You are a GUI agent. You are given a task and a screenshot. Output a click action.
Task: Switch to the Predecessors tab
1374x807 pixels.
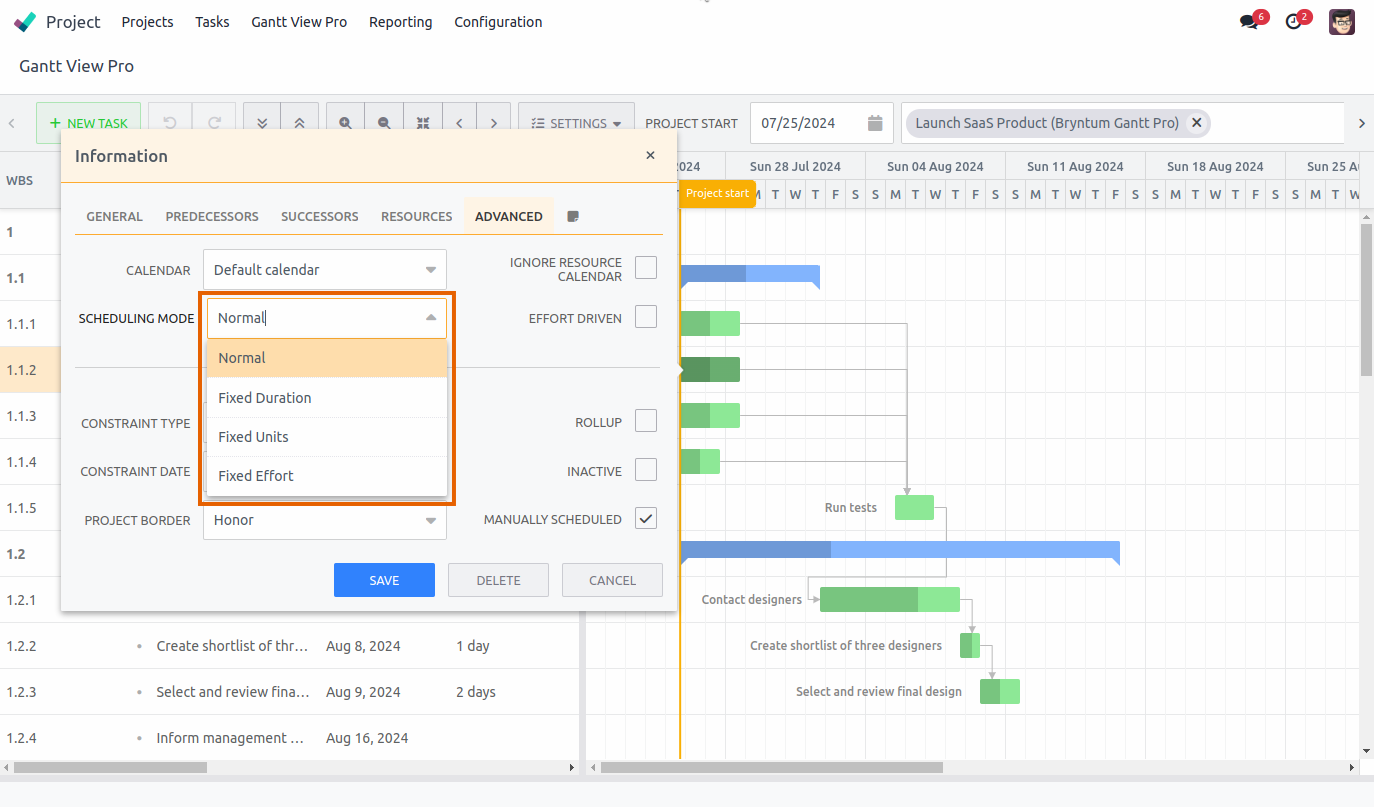pyautogui.click(x=212, y=216)
